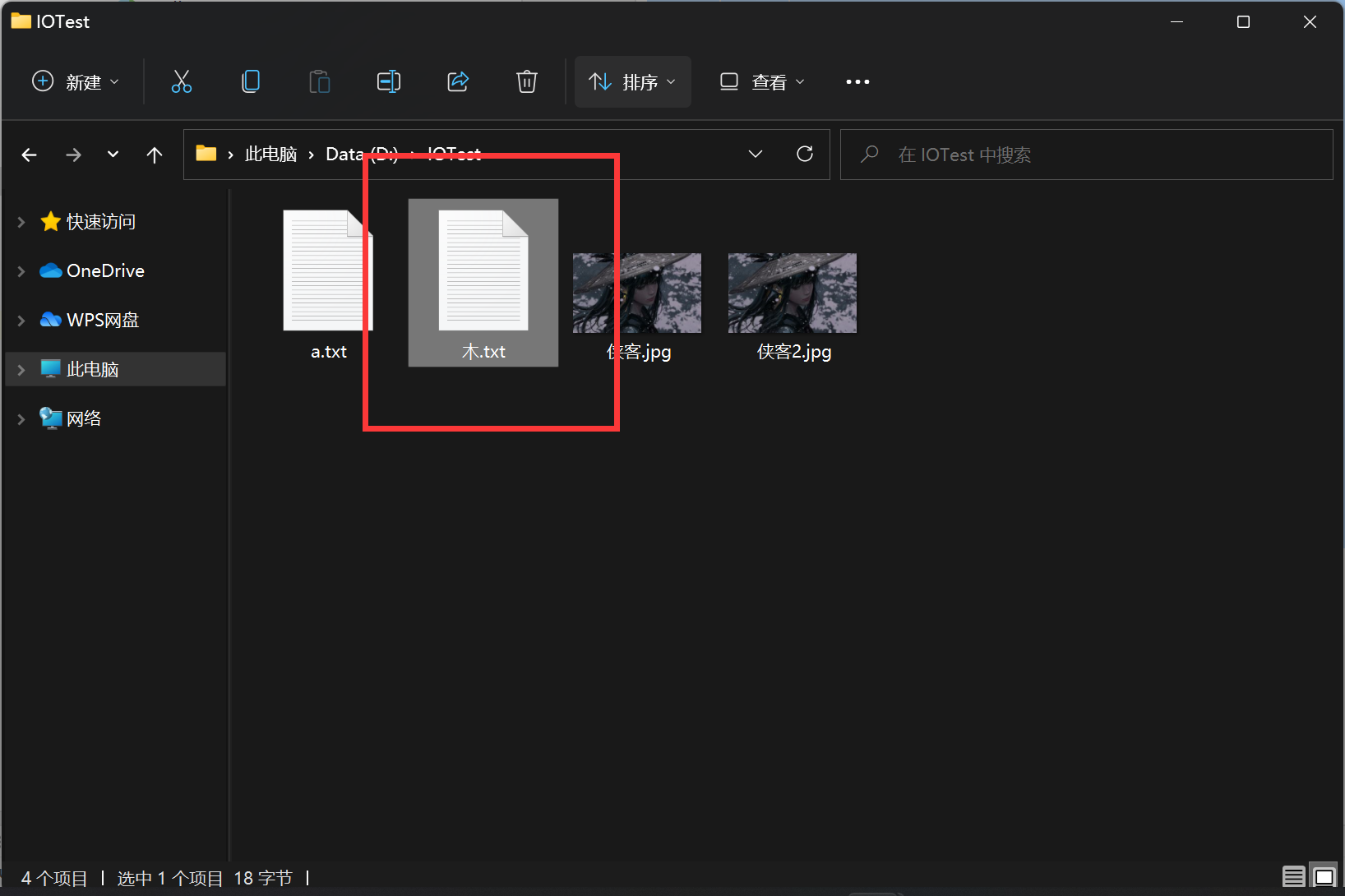1345x896 pixels.
Task: Click 此电脑 breadcrumb in address bar
Action: 271,154
